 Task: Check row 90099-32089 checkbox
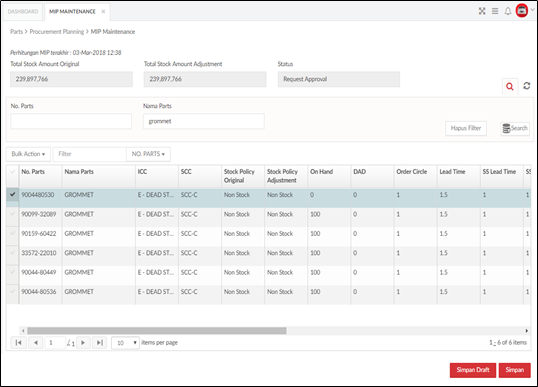click(x=13, y=214)
